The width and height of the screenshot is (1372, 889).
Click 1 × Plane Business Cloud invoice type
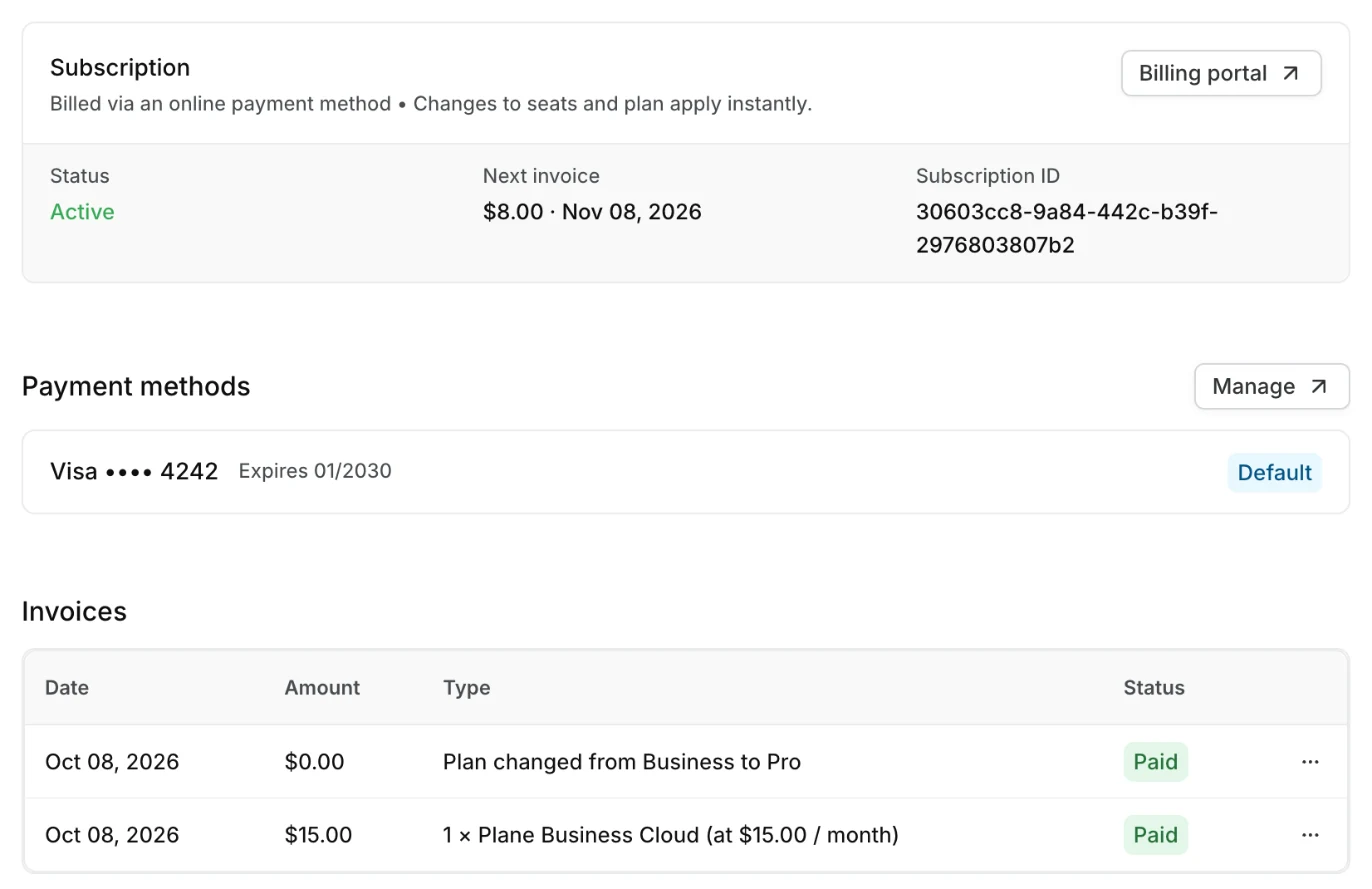671,835
